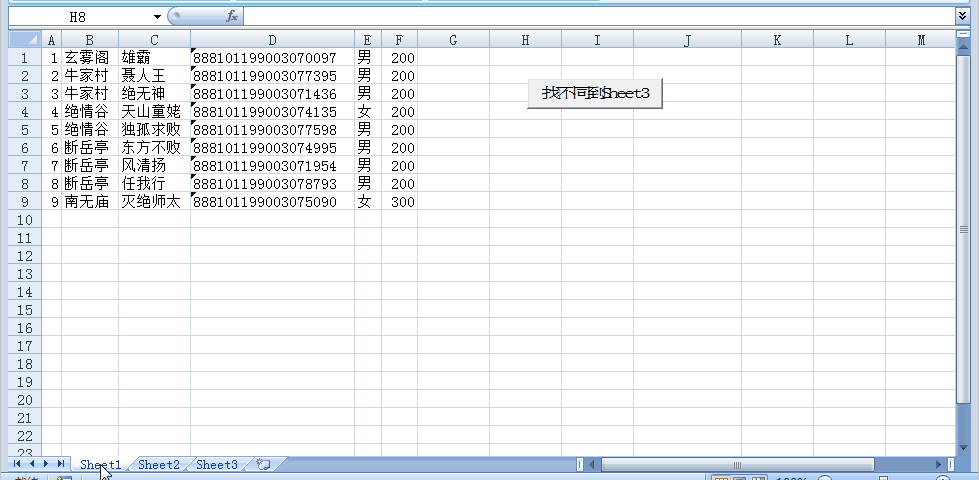
Task: Select the cell containing 雄霸
Action: pyautogui.click(x=154, y=58)
